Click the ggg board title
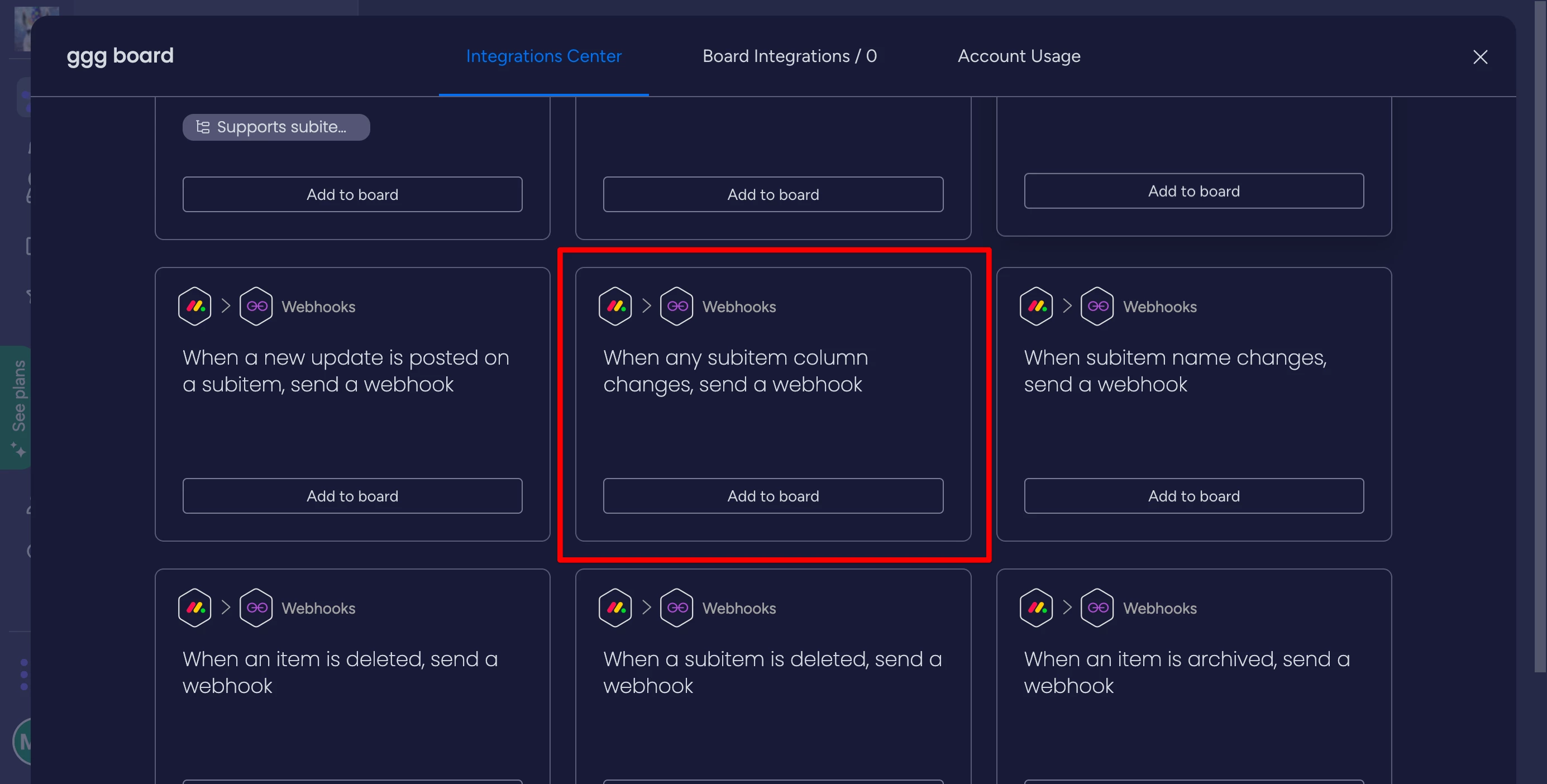Screen dimensions: 1547x784 [x=120, y=56]
